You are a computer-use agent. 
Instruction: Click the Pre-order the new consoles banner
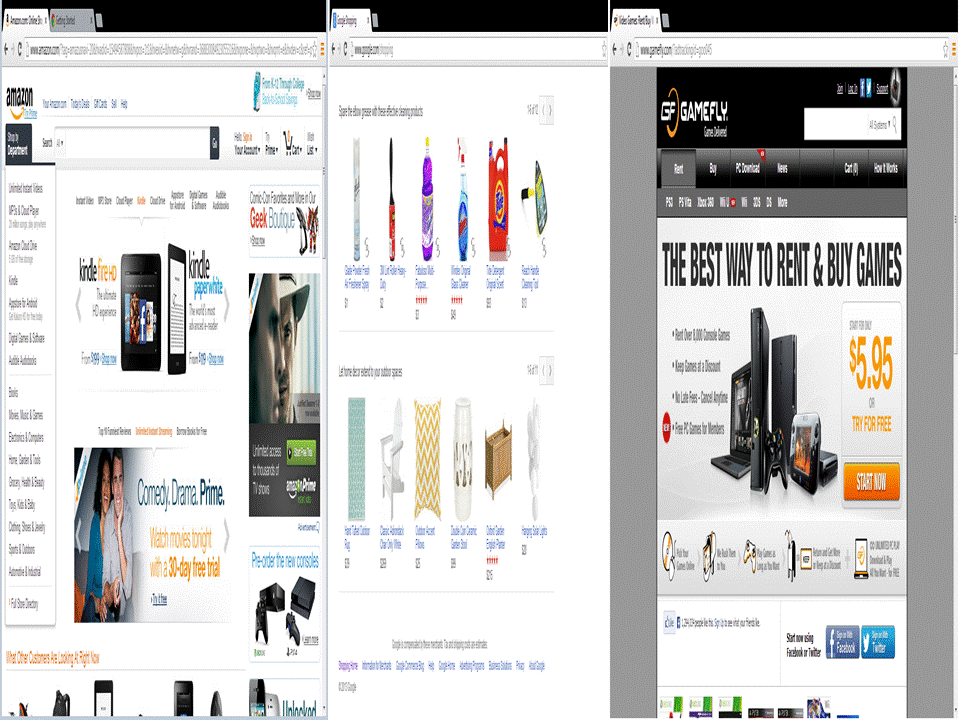285,603
